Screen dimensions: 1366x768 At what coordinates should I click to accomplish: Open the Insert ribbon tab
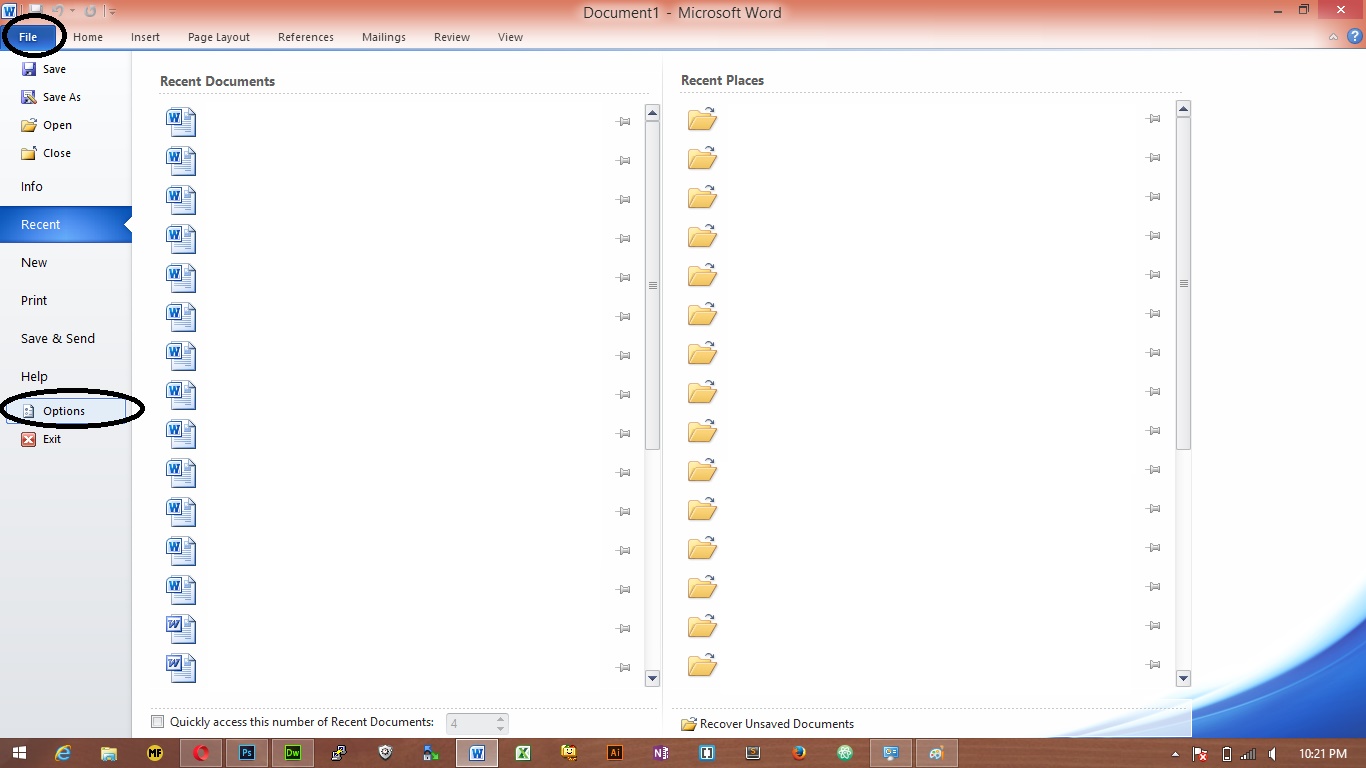[x=145, y=37]
